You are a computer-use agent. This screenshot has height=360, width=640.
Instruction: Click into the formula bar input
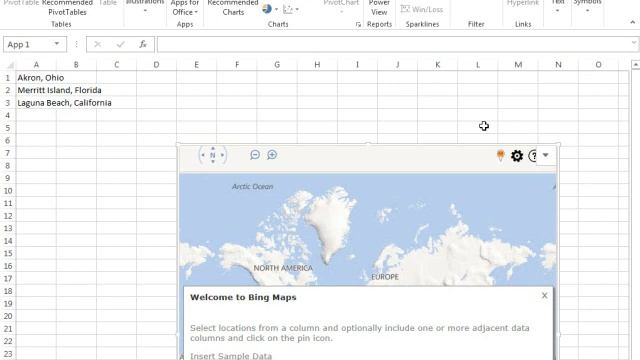coord(393,44)
